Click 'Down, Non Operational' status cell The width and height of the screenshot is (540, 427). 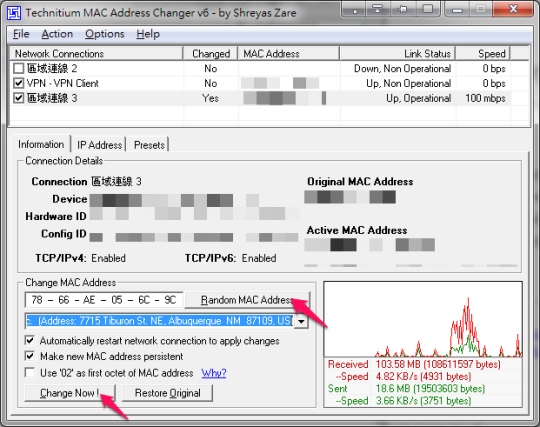tap(402, 69)
